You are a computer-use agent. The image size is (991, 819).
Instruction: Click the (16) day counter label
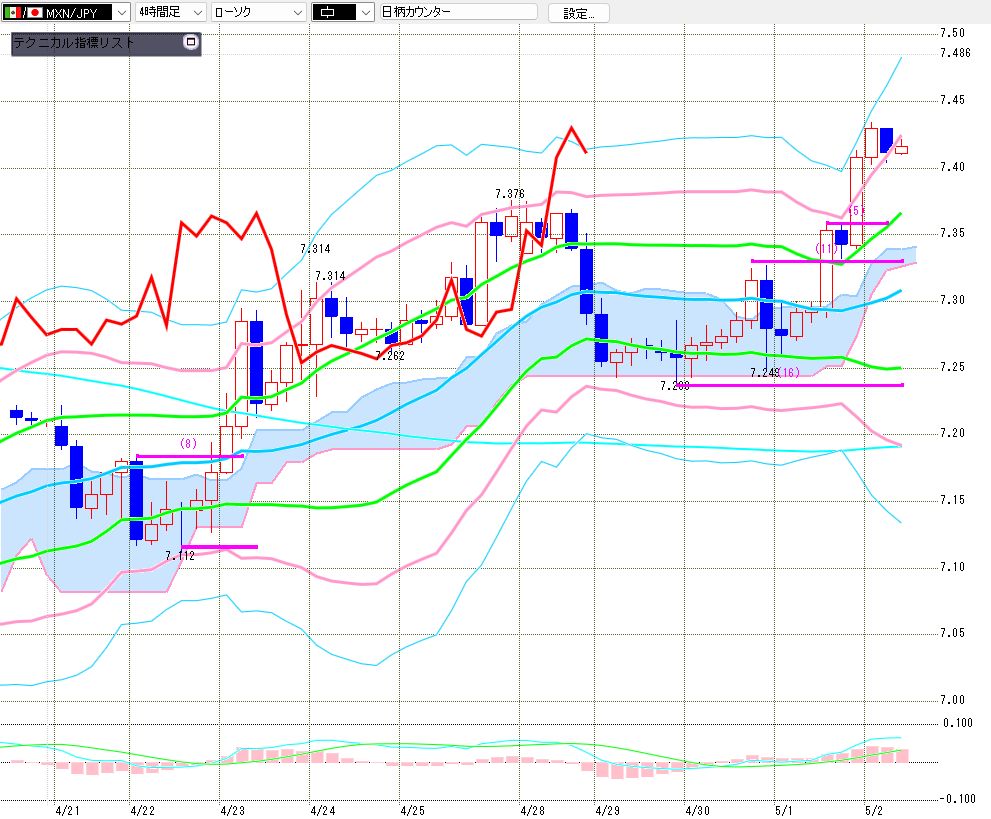tap(789, 372)
